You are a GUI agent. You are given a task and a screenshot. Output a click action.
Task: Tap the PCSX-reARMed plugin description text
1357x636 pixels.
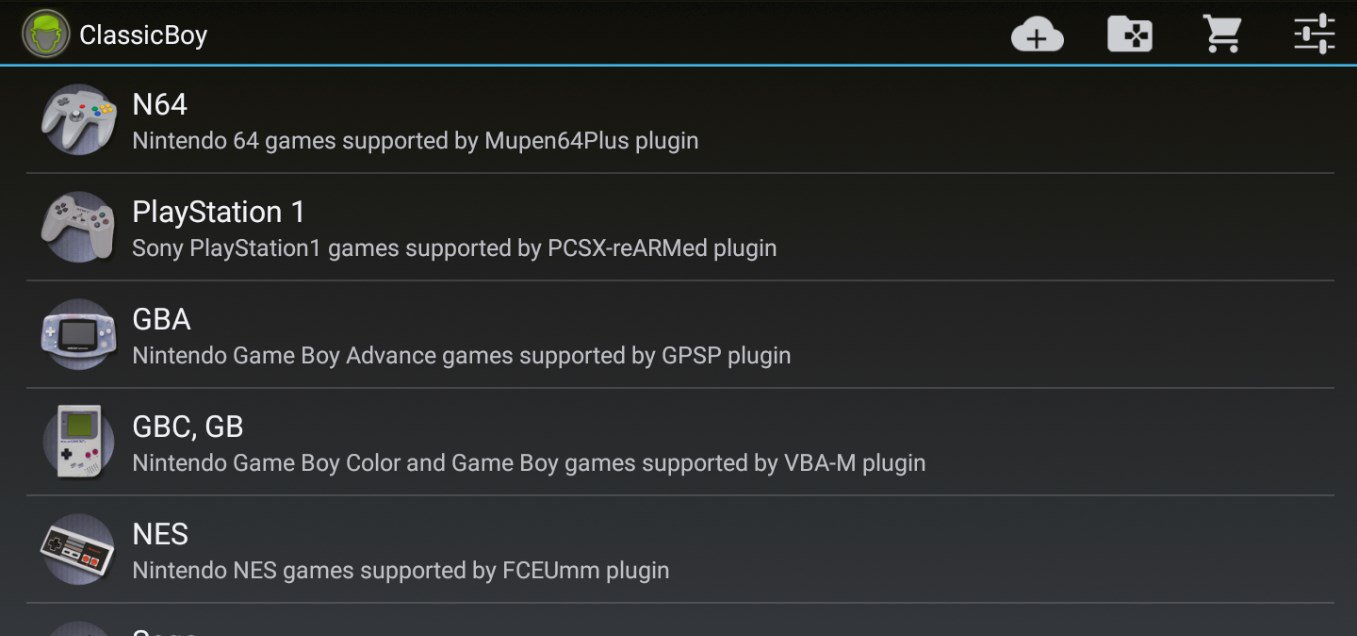454,248
